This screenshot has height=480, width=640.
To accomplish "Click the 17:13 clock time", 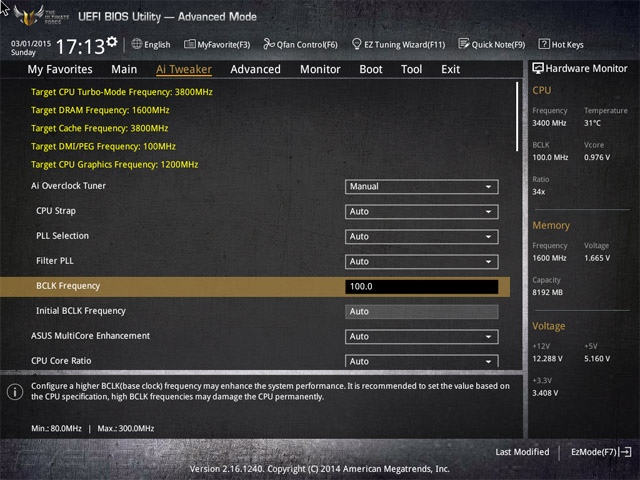I will click(x=80, y=47).
